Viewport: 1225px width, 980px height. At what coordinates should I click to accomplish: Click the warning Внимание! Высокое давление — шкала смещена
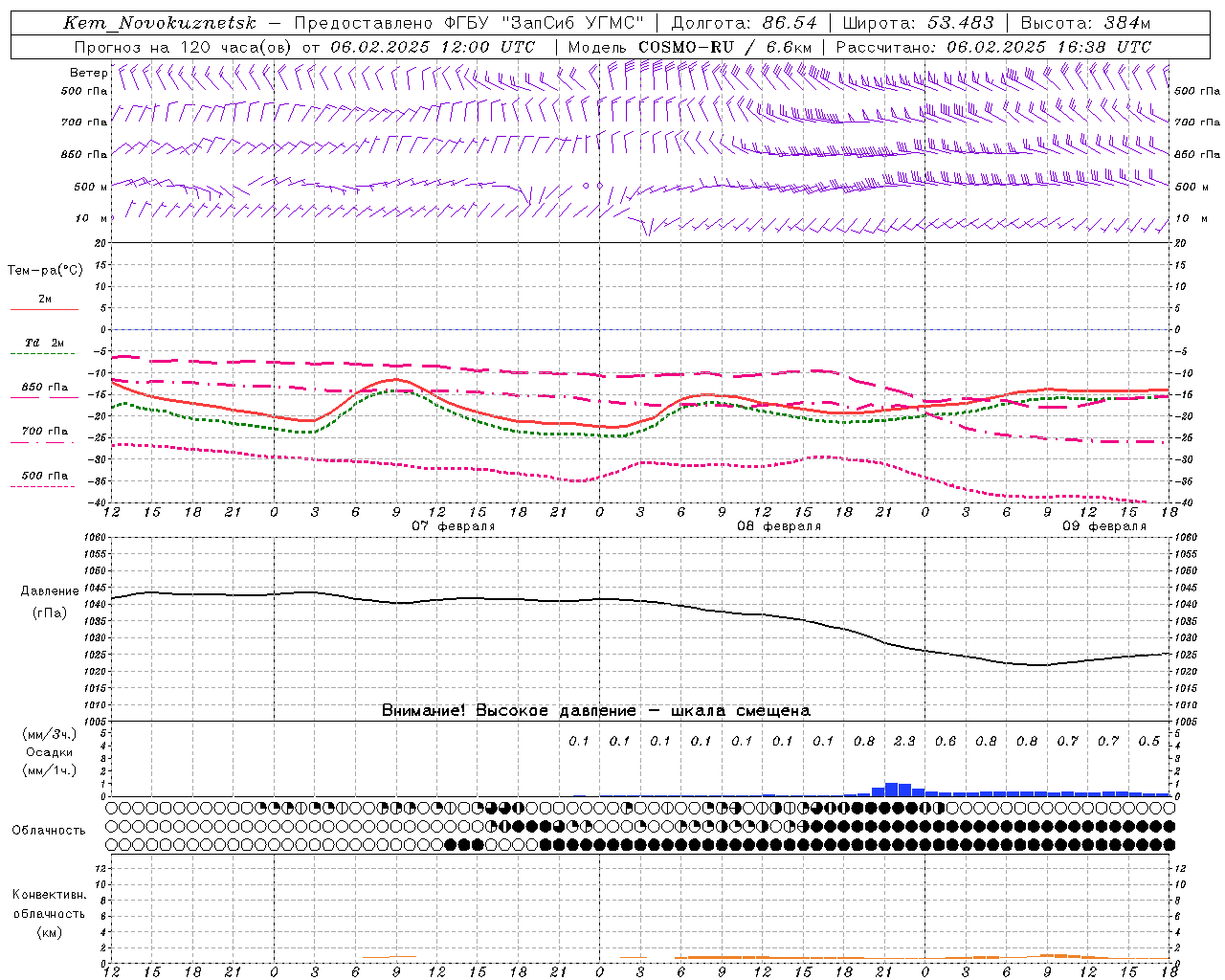(596, 710)
